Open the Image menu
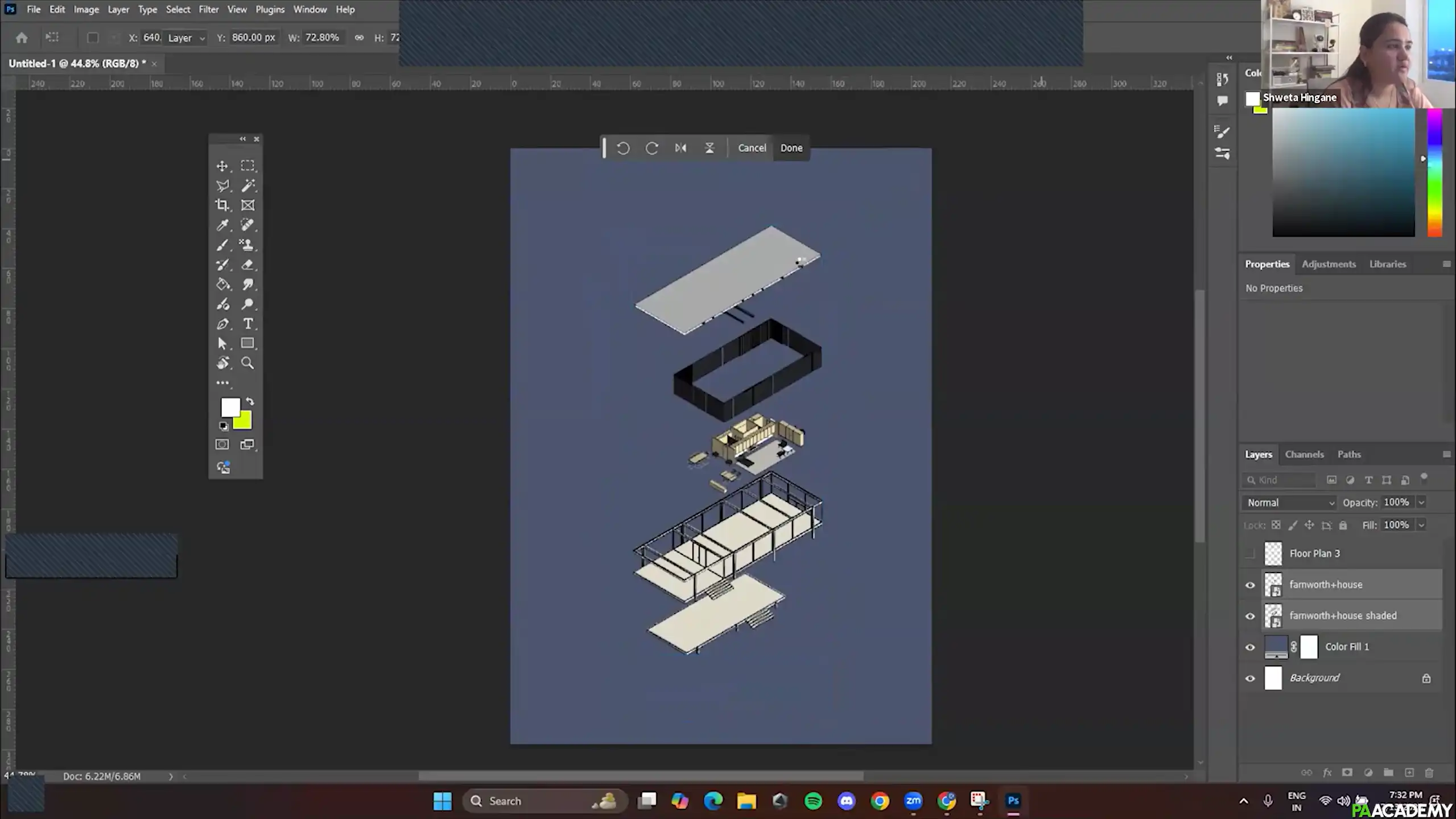Viewport: 1456px width, 819px height. coord(86,10)
